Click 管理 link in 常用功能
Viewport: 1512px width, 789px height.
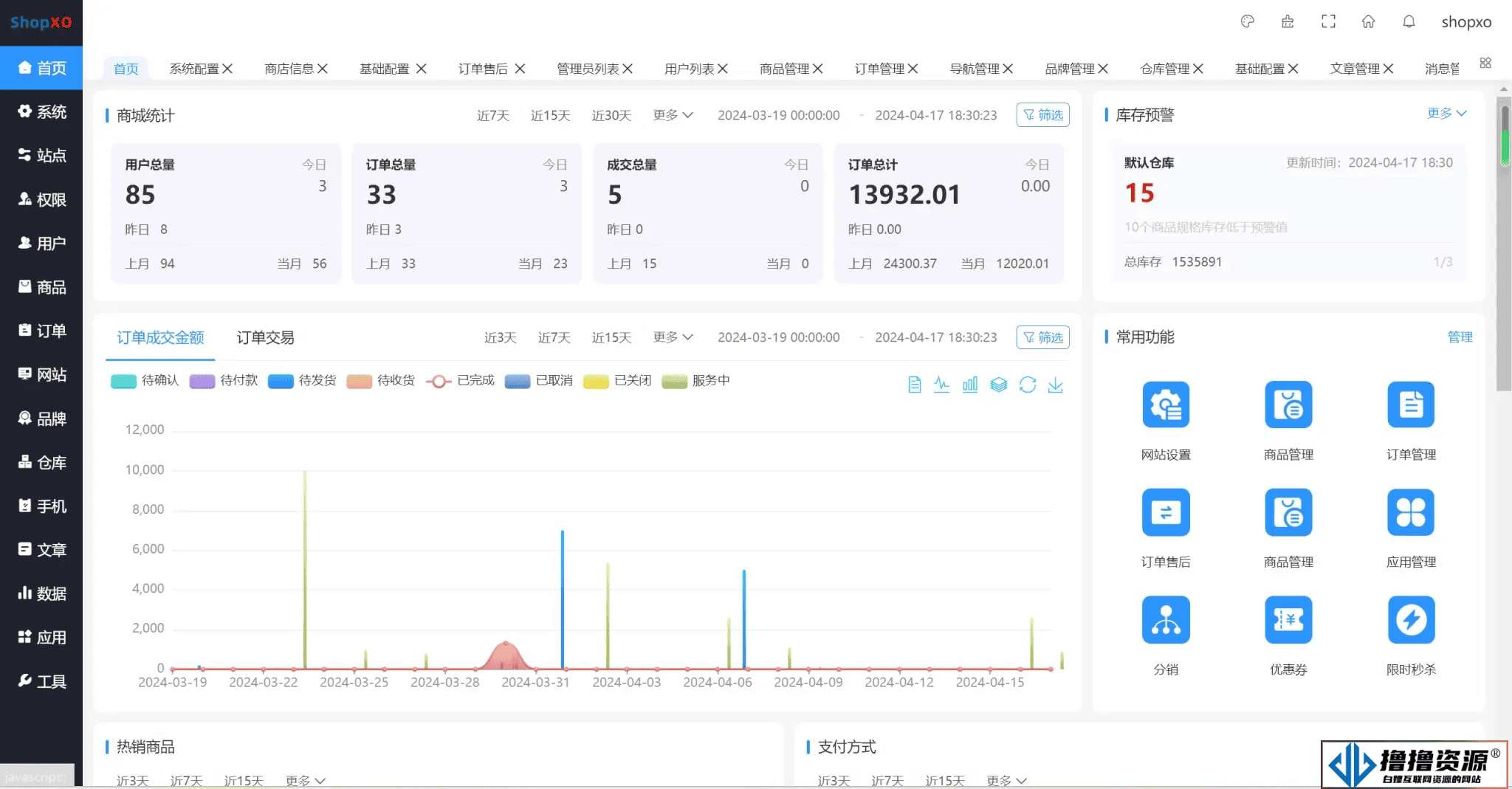tap(1460, 337)
